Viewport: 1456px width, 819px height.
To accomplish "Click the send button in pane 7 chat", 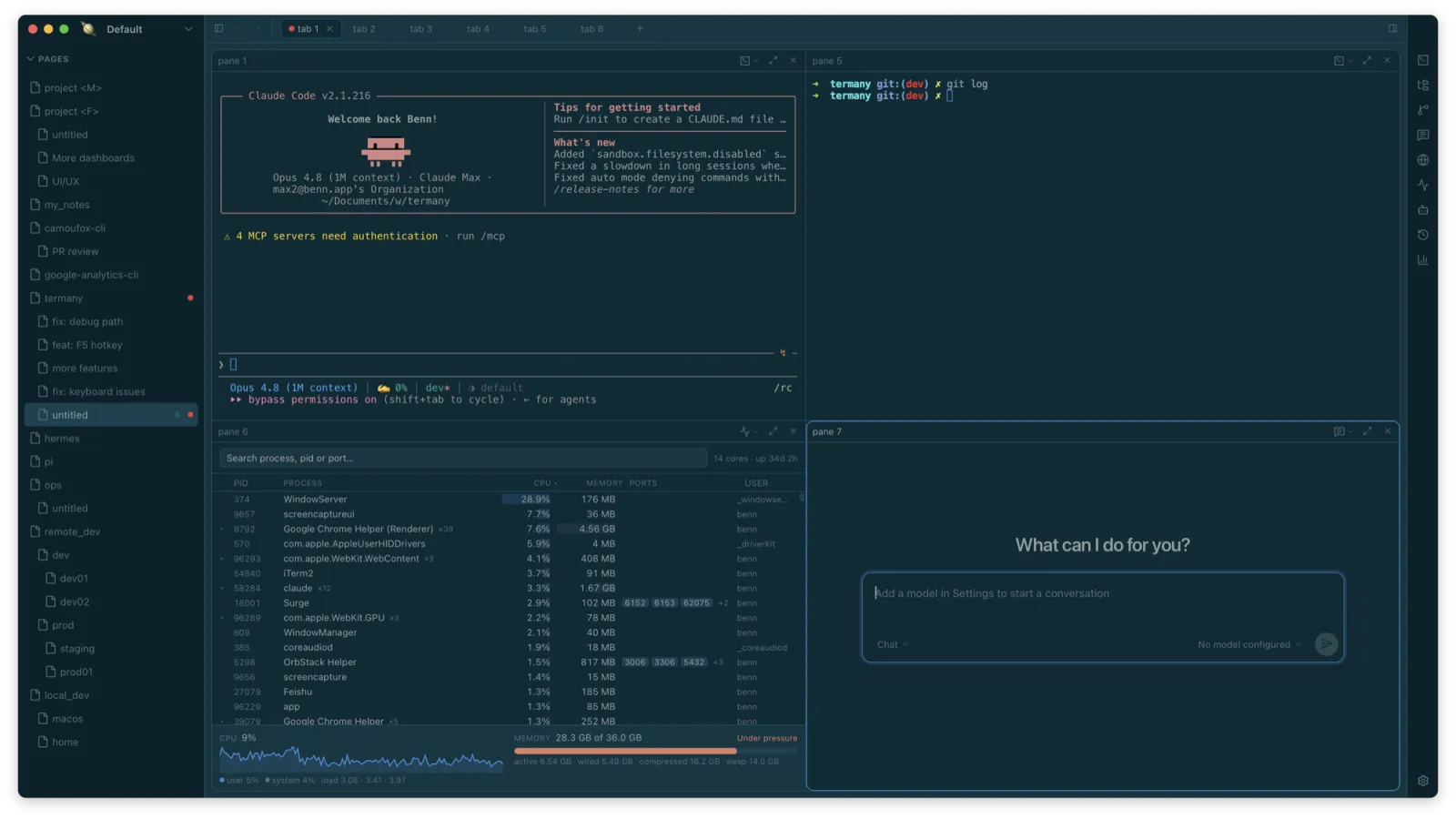I will pos(1326,644).
